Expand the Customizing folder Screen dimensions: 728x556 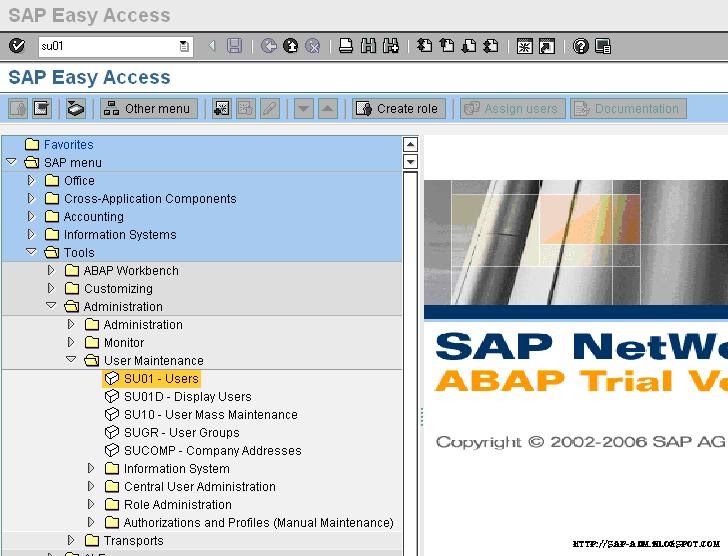tap(51, 288)
